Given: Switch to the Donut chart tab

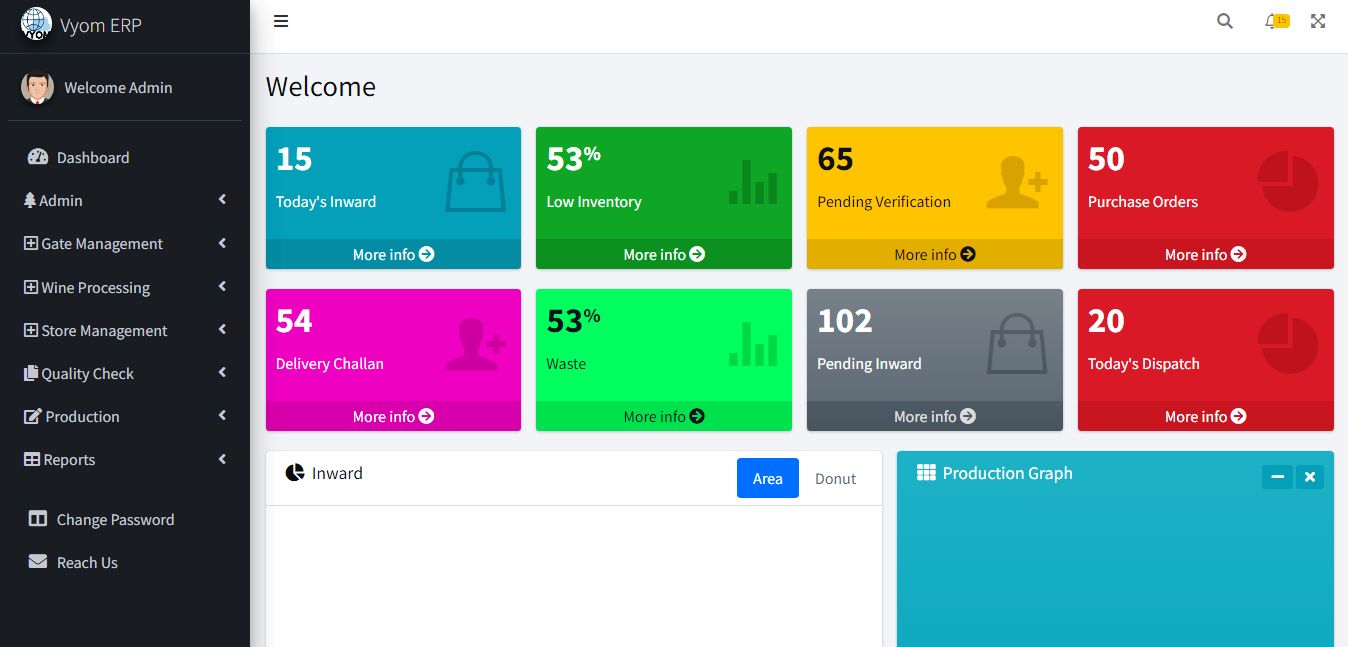Looking at the screenshot, I should 835,479.
